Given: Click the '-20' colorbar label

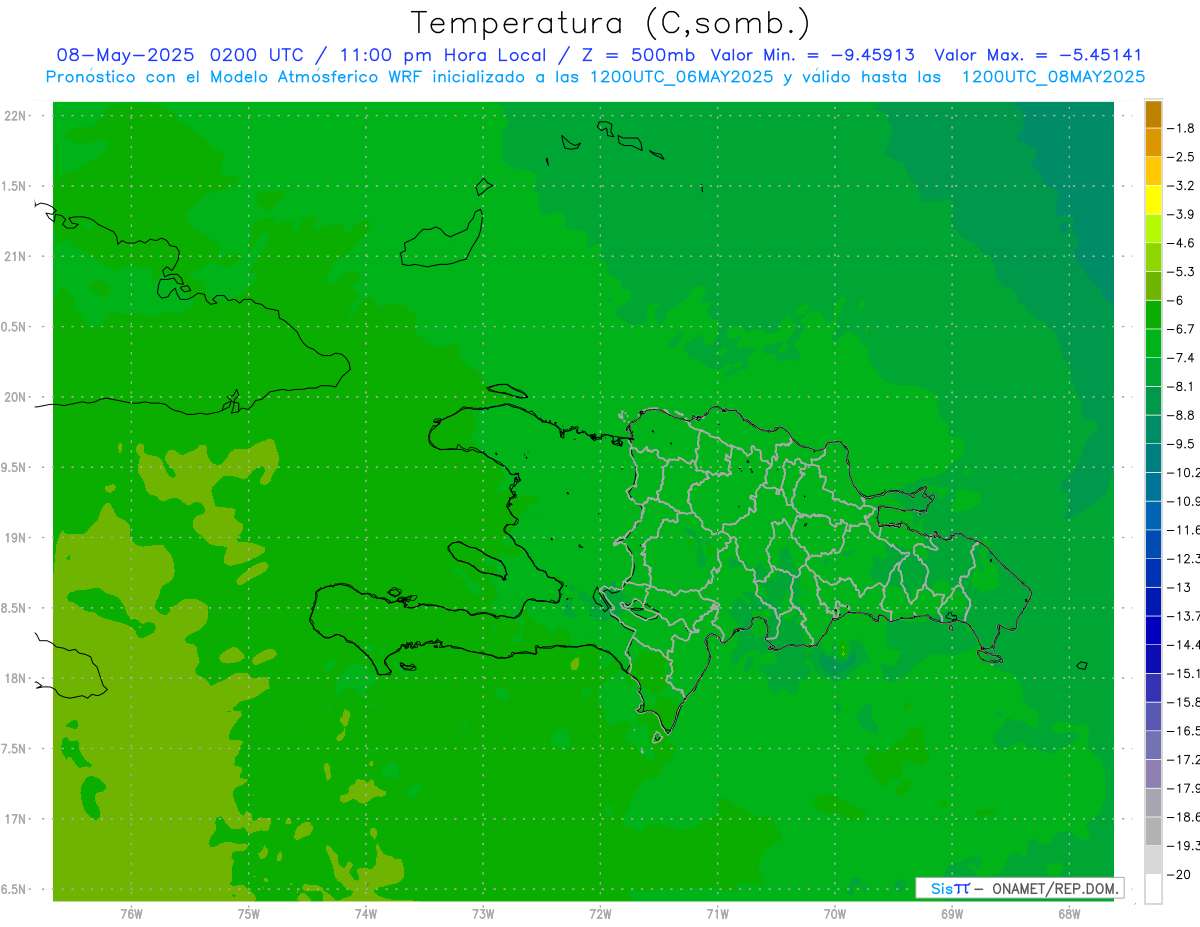Looking at the screenshot, I should click(1180, 875).
